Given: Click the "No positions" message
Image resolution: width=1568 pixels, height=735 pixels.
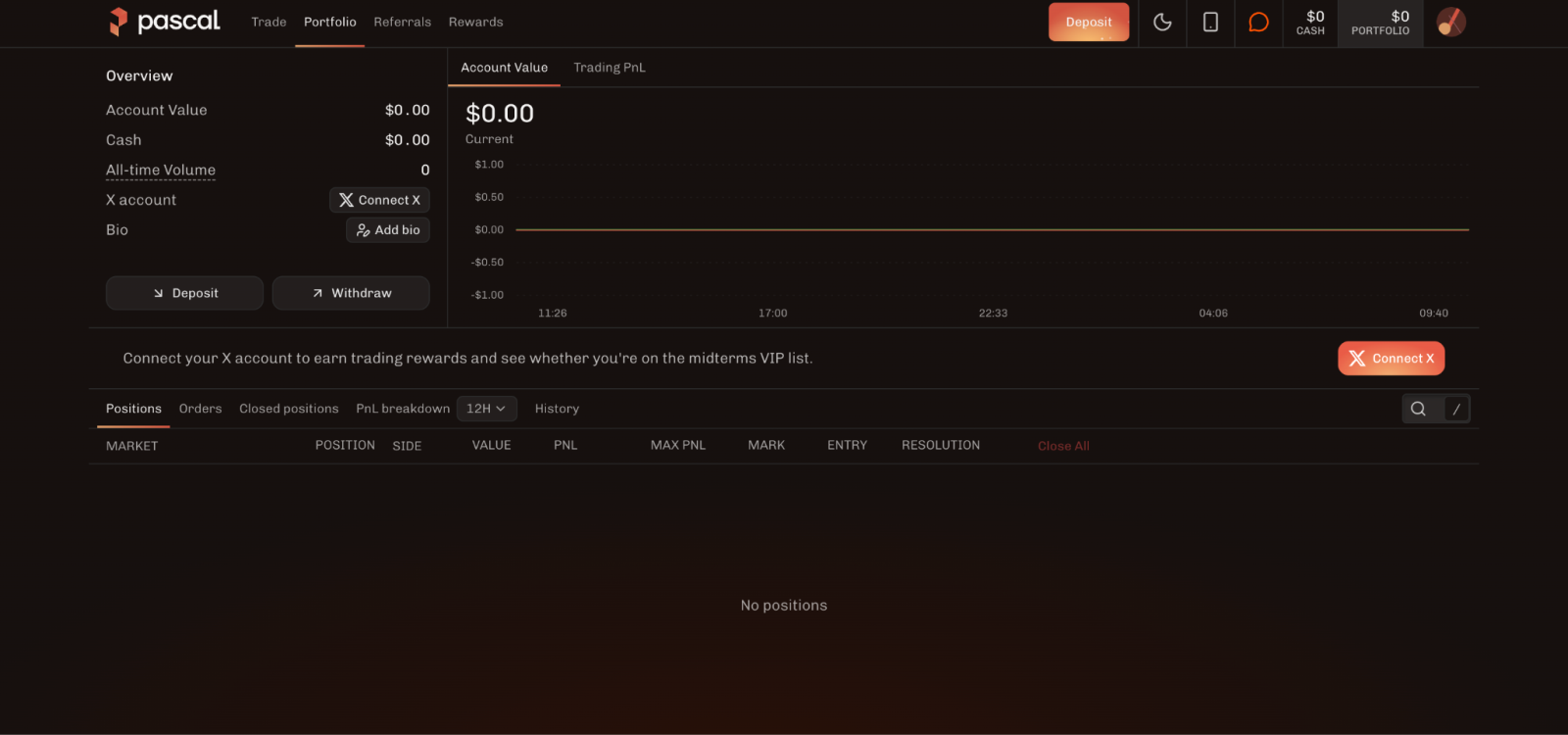Looking at the screenshot, I should tap(784, 606).
